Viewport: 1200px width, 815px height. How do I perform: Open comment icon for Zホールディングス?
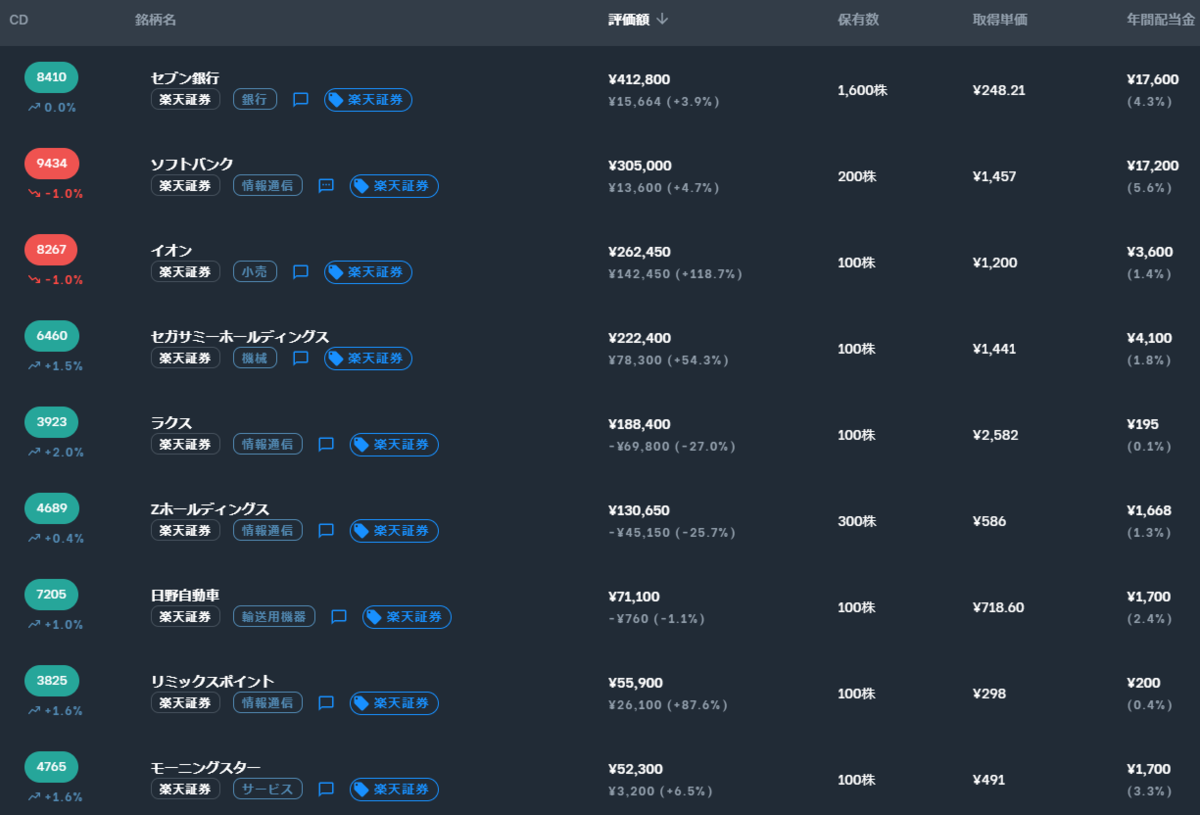(326, 531)
